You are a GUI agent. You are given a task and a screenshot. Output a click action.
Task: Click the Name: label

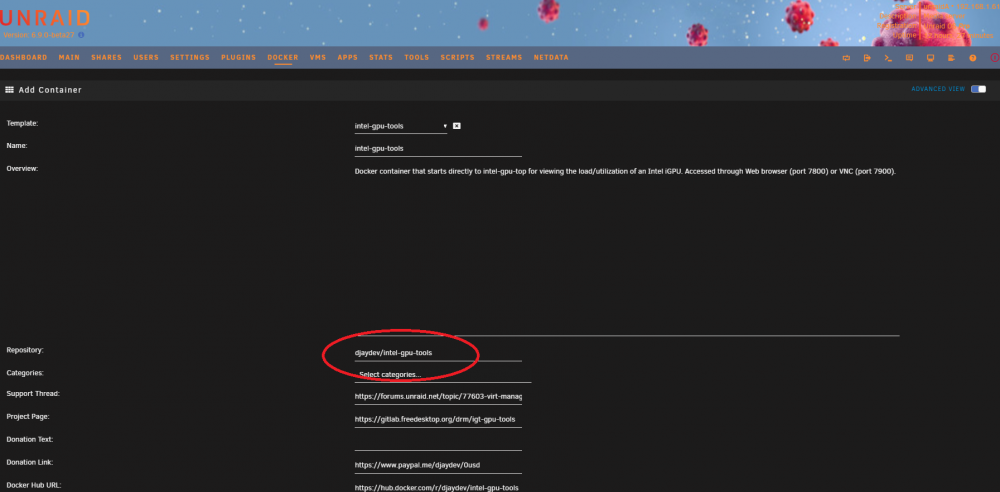(x=17, y=145)
